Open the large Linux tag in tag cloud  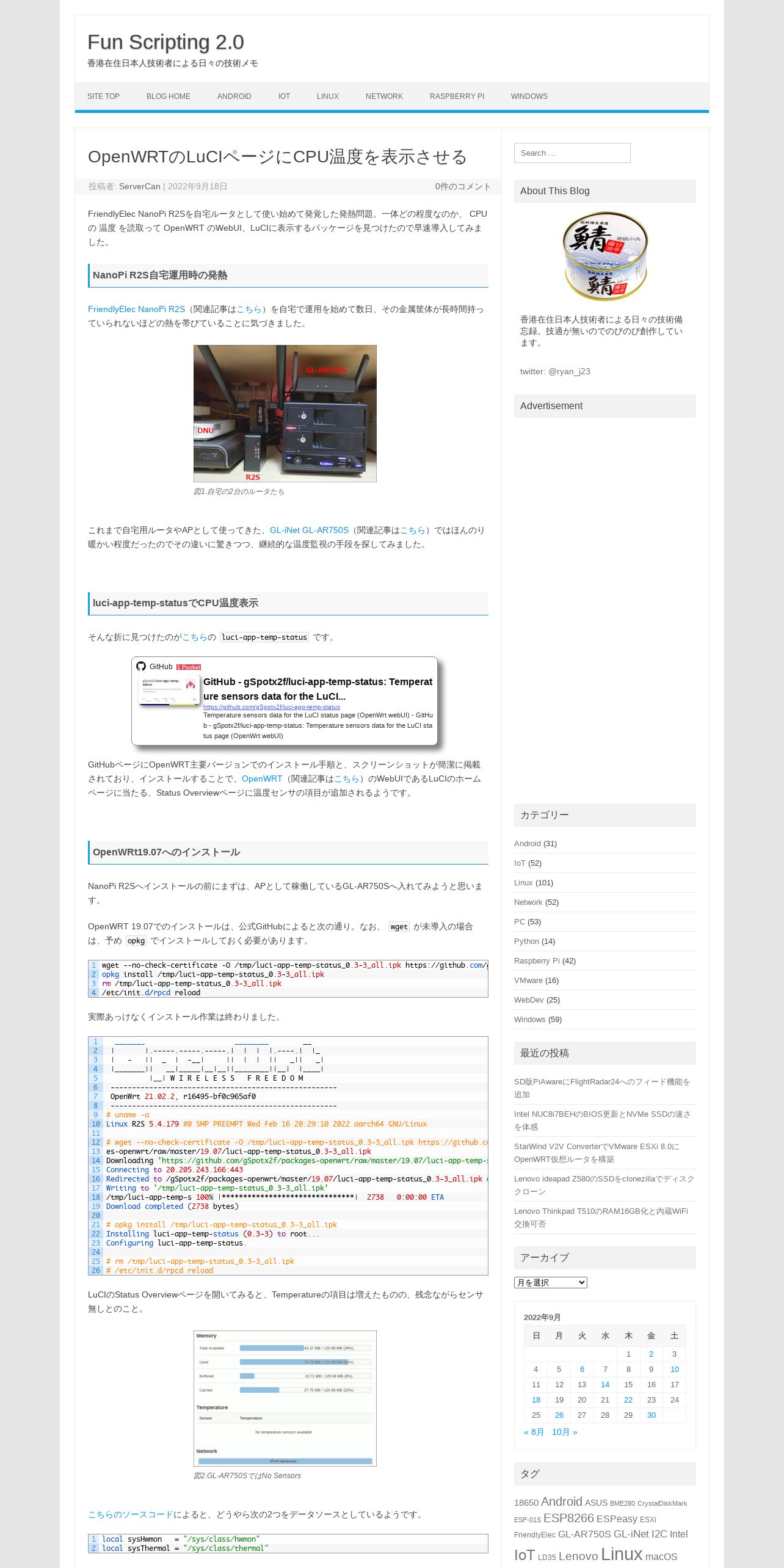tap(622, 1554)
